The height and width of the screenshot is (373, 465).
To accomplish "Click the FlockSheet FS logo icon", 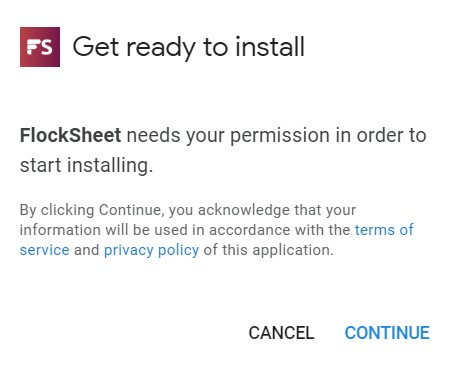I will [x=40, y=47].
